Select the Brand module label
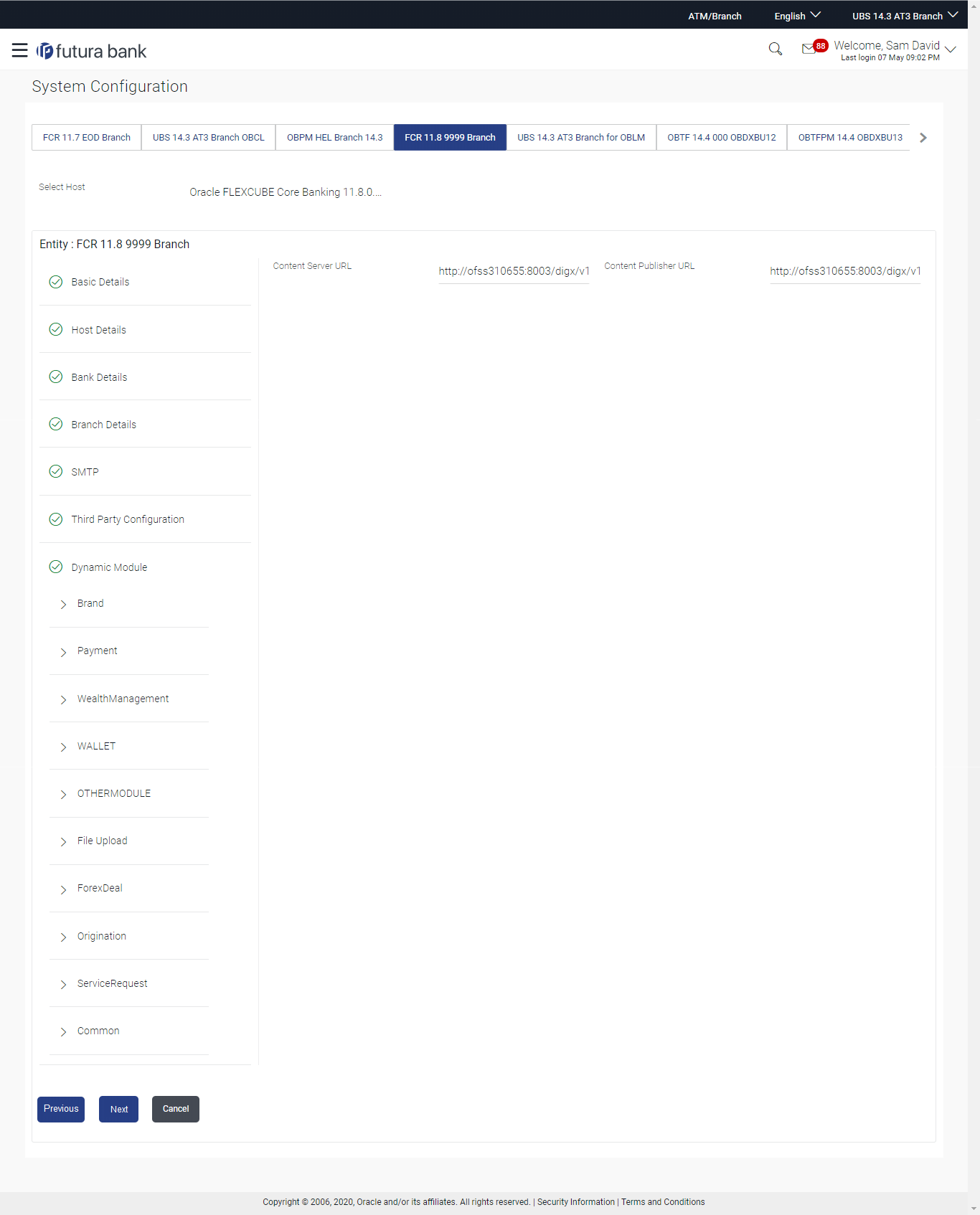Viewport: 980px width, 1215px height. [x=90, y=603]
